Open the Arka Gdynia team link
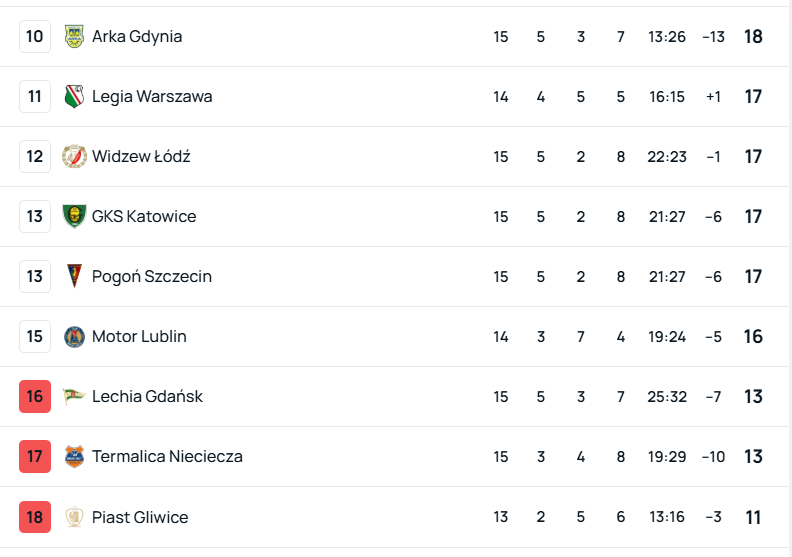Image resolution: width=792 pixels, height=557 pixels. click(137, 37)
